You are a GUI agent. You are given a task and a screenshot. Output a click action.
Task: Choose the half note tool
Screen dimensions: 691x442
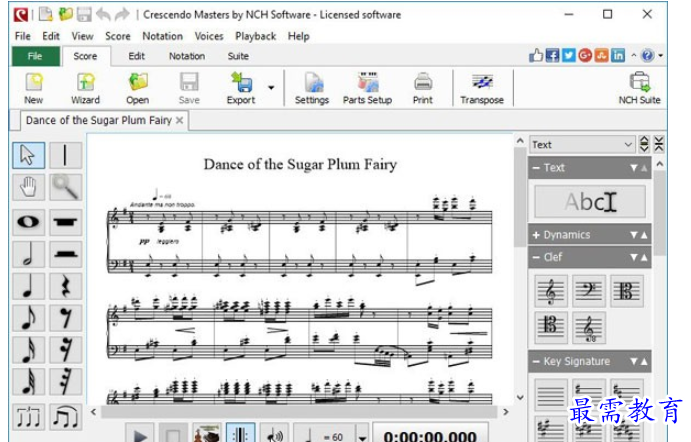click(x=29, y=254)
